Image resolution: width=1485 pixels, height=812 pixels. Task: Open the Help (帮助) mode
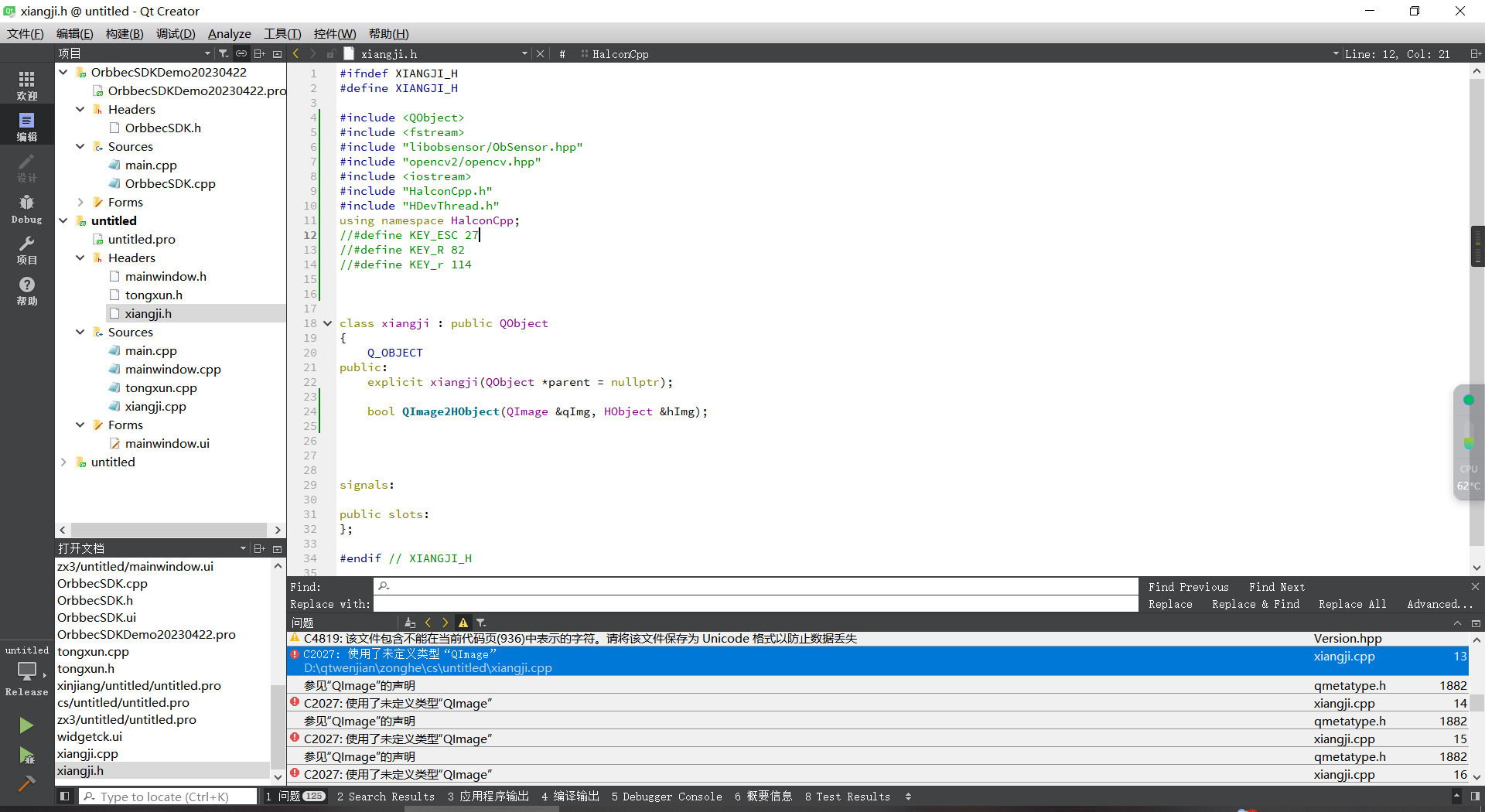[27, 290]
